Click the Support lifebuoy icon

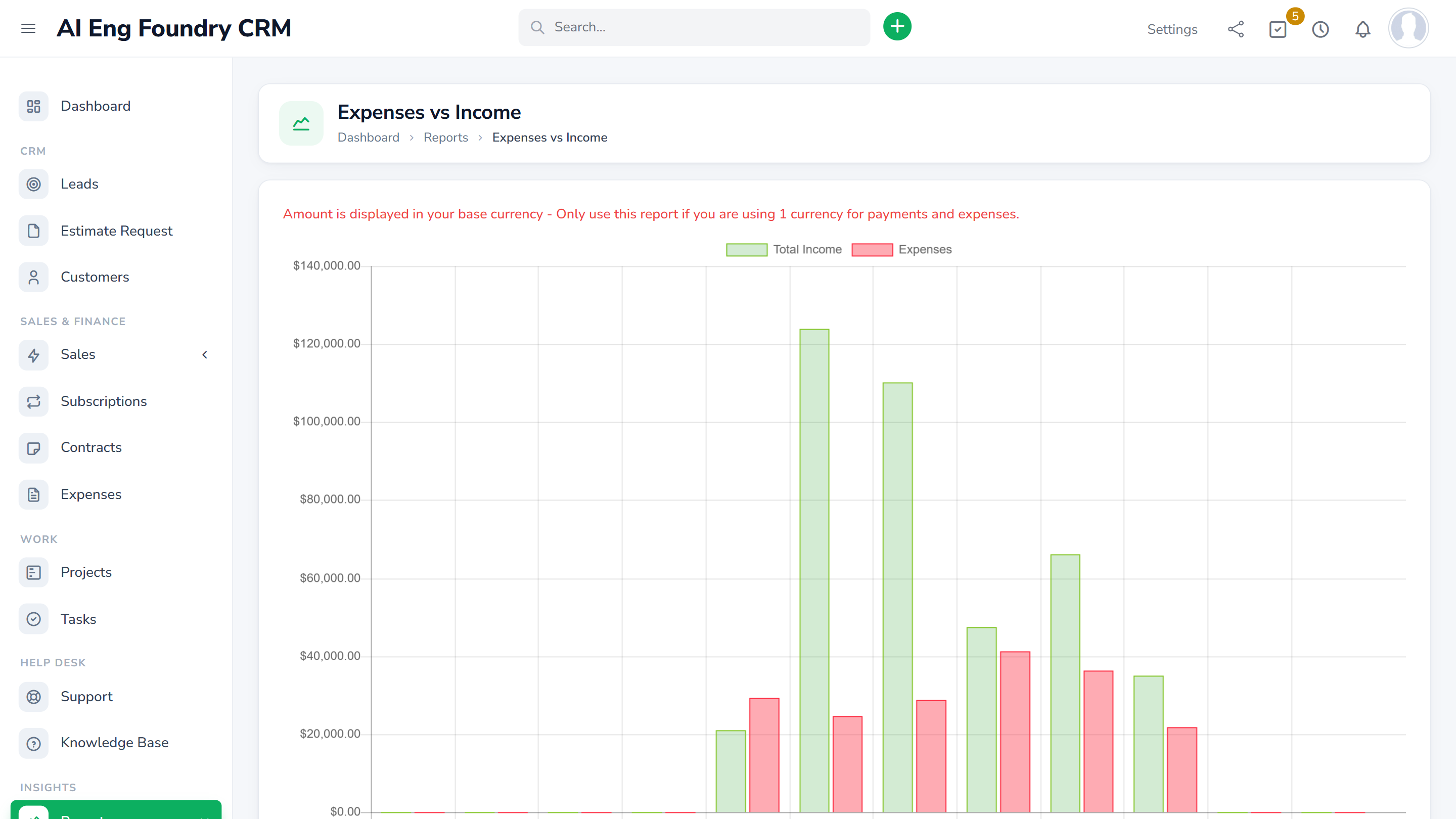click(x=33, y=697)
